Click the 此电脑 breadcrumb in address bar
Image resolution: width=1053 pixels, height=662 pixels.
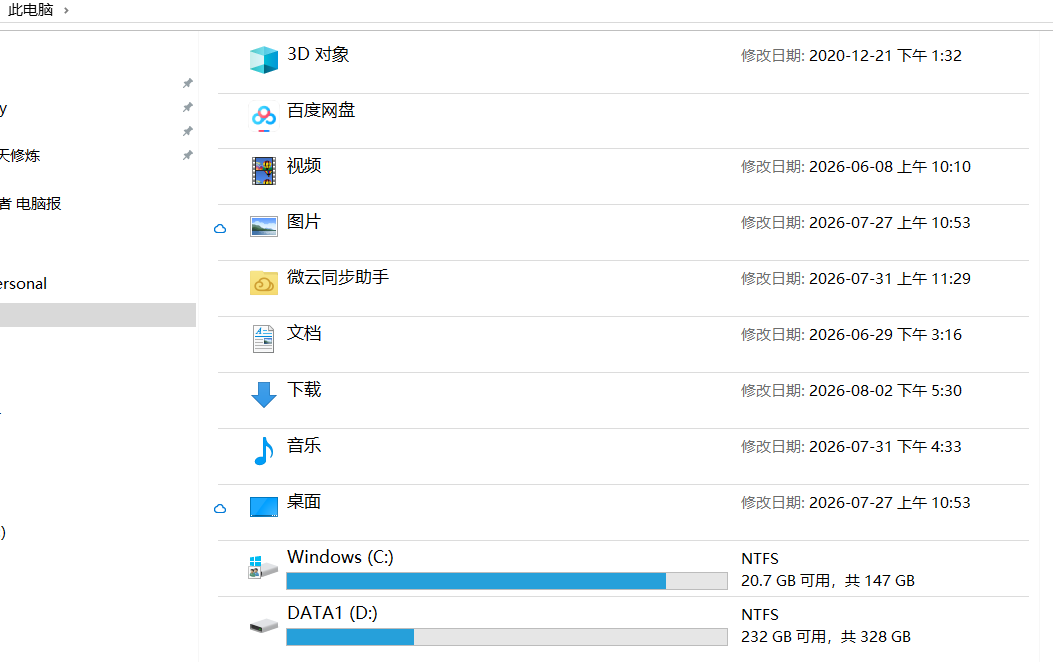click(x=30, y=10)
